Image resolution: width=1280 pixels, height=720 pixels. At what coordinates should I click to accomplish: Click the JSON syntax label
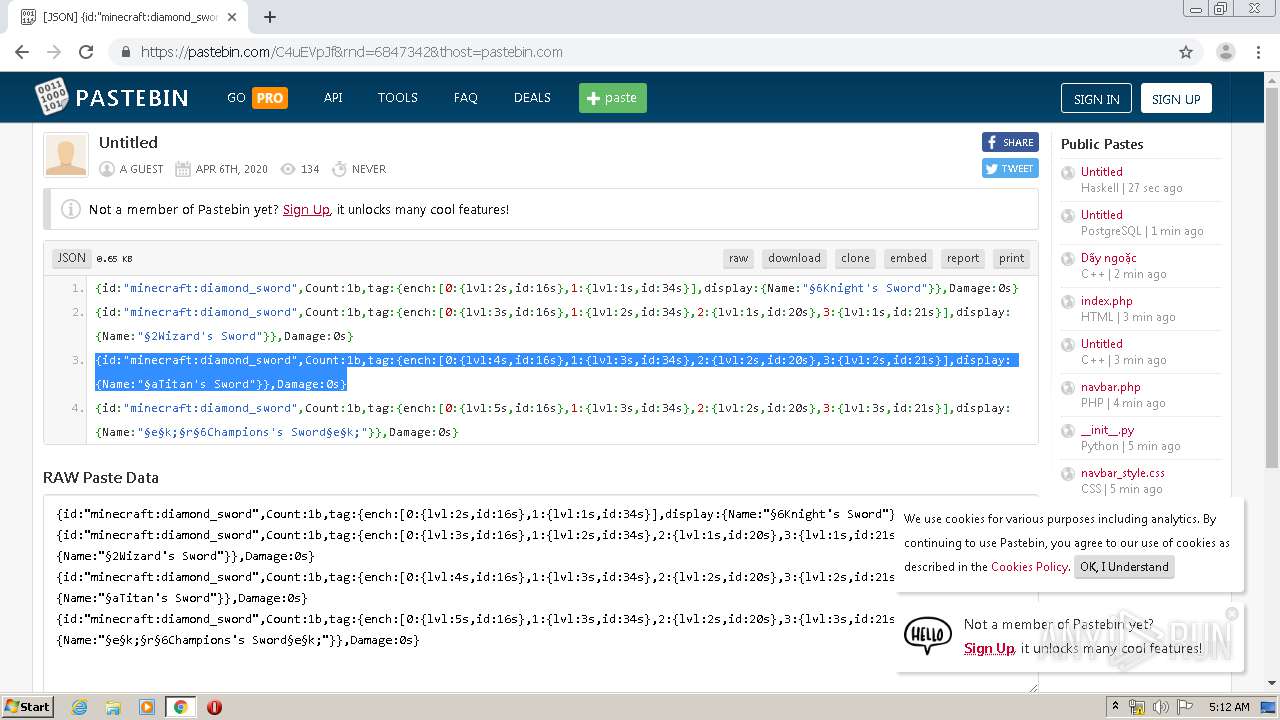(x=71, y=257)
